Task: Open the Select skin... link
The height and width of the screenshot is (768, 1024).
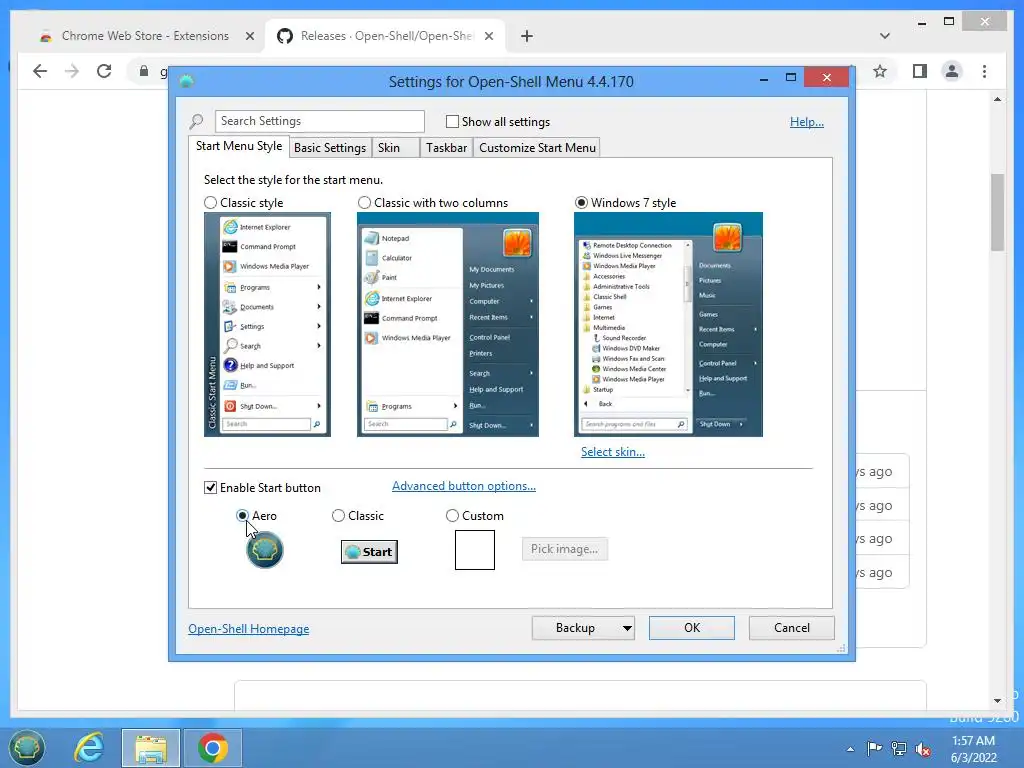Action: (613, 452)
